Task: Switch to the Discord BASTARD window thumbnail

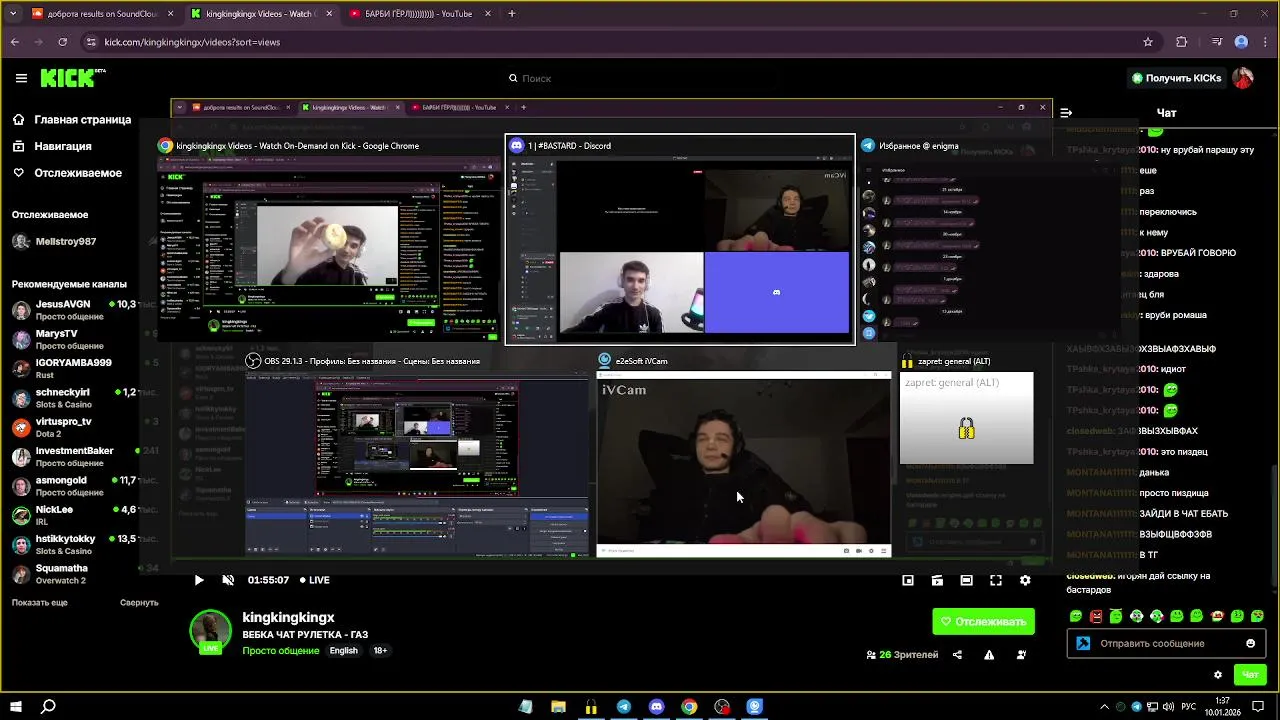Action: pyautogui.click(x=680, y=239)
